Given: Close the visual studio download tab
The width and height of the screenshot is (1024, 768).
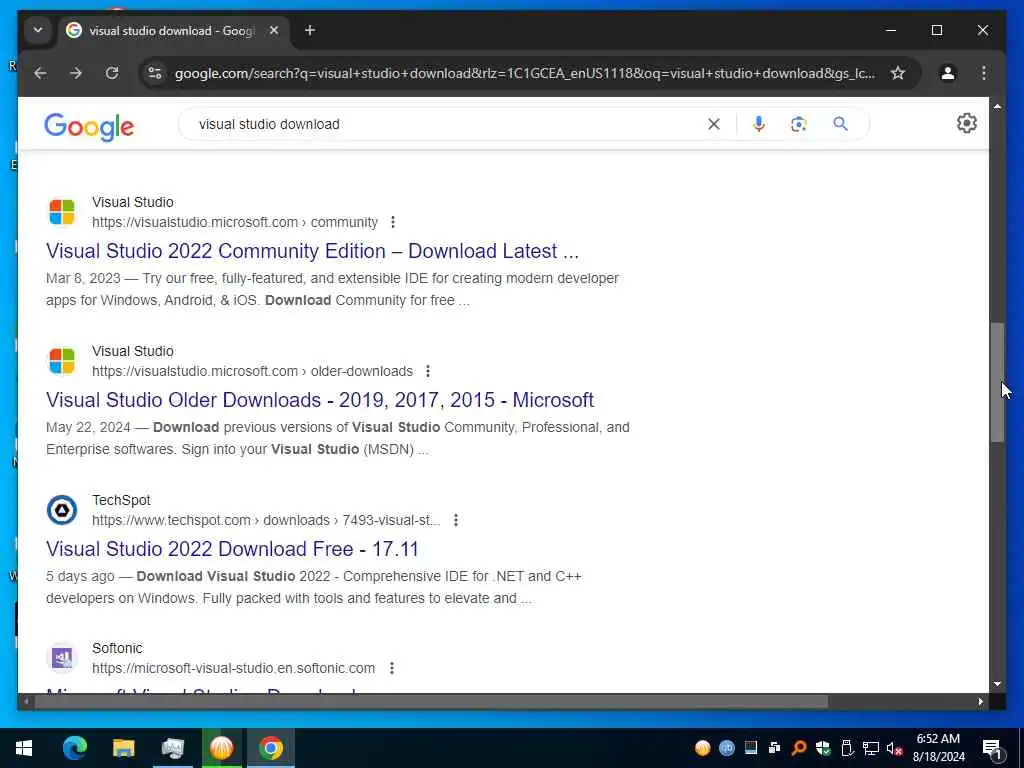Looking at the screenshot, I should [274, 30].
